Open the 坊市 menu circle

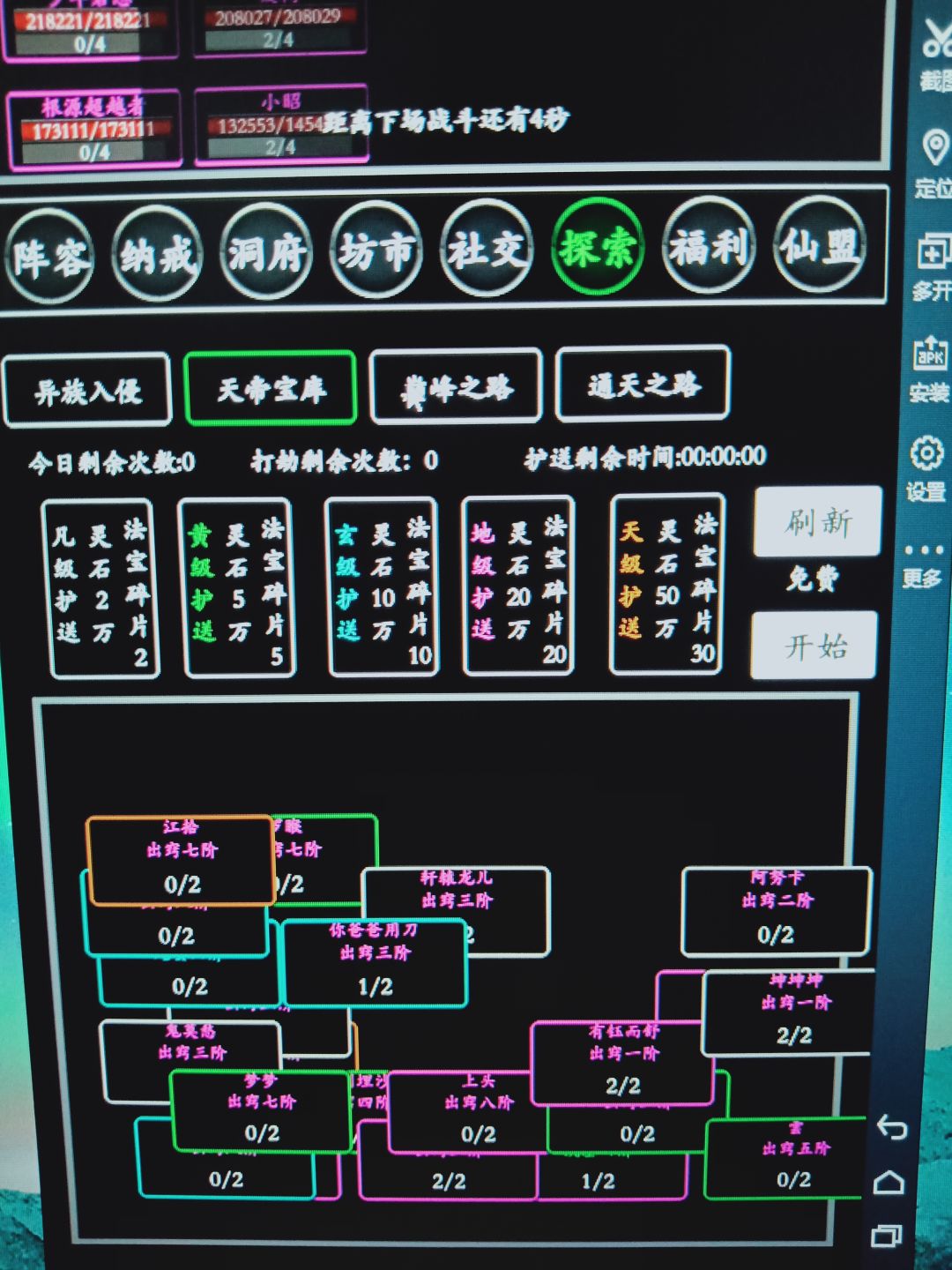point(376,250)
